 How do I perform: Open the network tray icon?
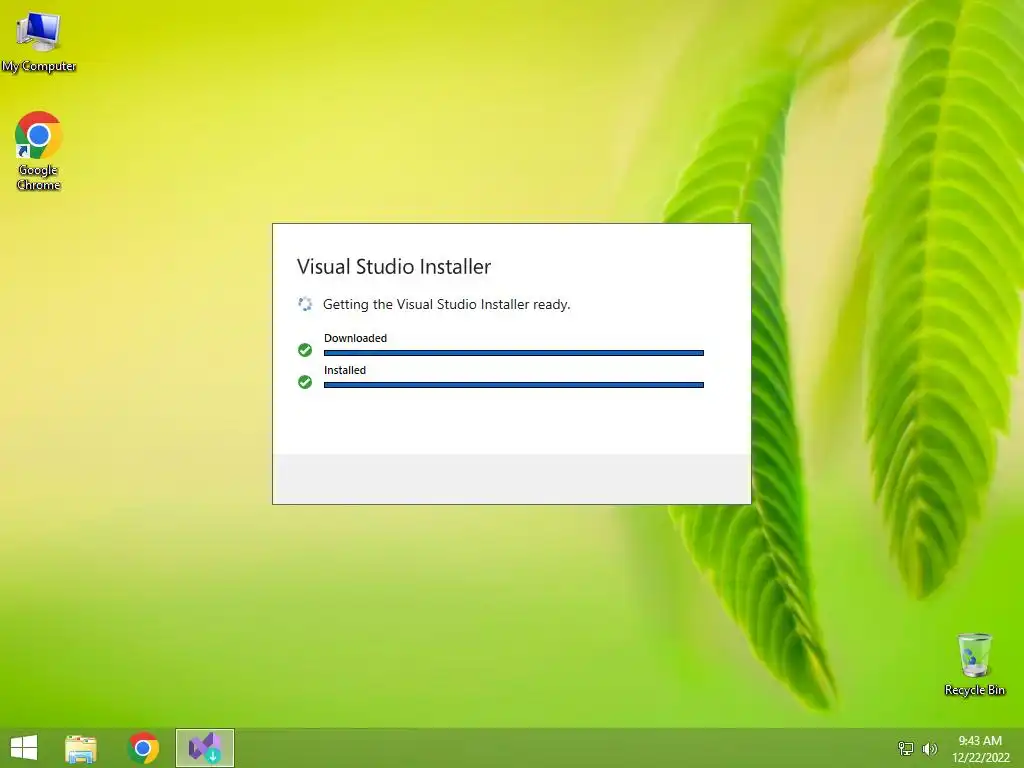coord(906,748)
